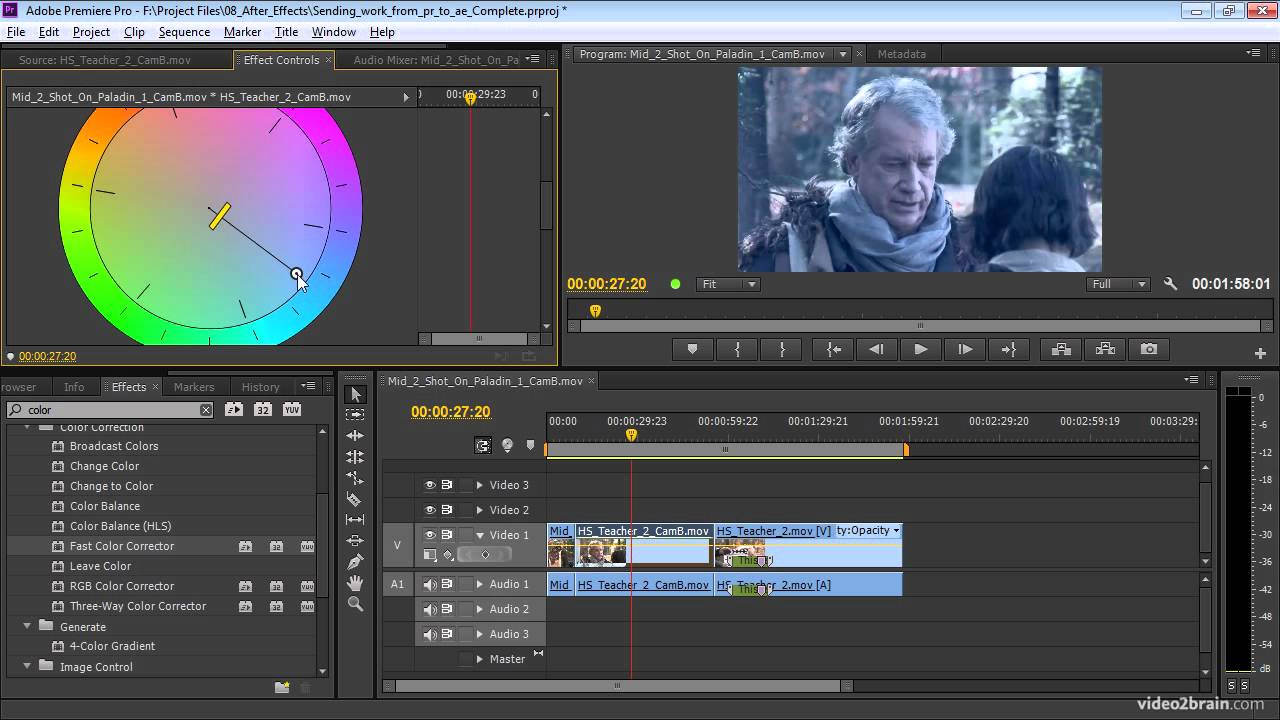Create new custom bin in Effects
Viewport: 1280px width, 720px height.
(x=282, y=687)
